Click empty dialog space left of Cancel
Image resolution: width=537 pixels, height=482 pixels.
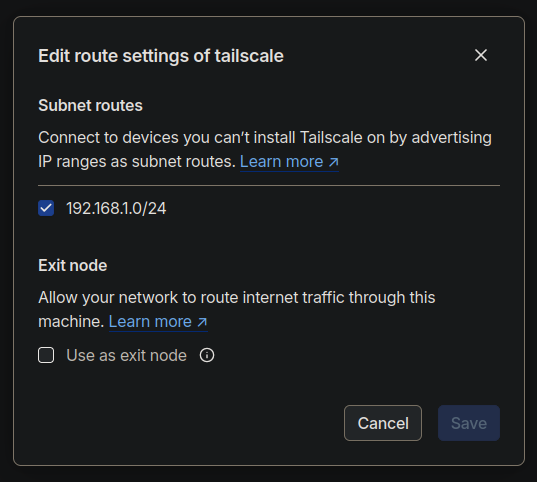[188, 423]
